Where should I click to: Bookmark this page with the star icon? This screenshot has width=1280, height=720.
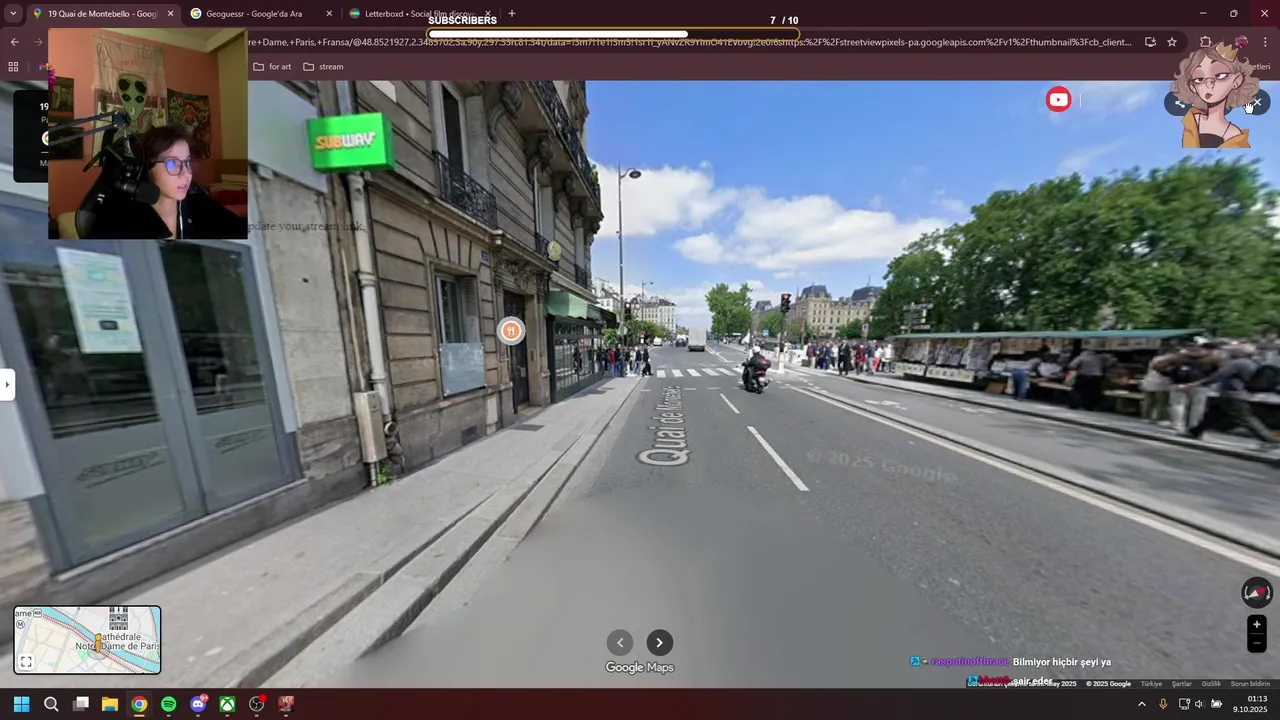1172,42
